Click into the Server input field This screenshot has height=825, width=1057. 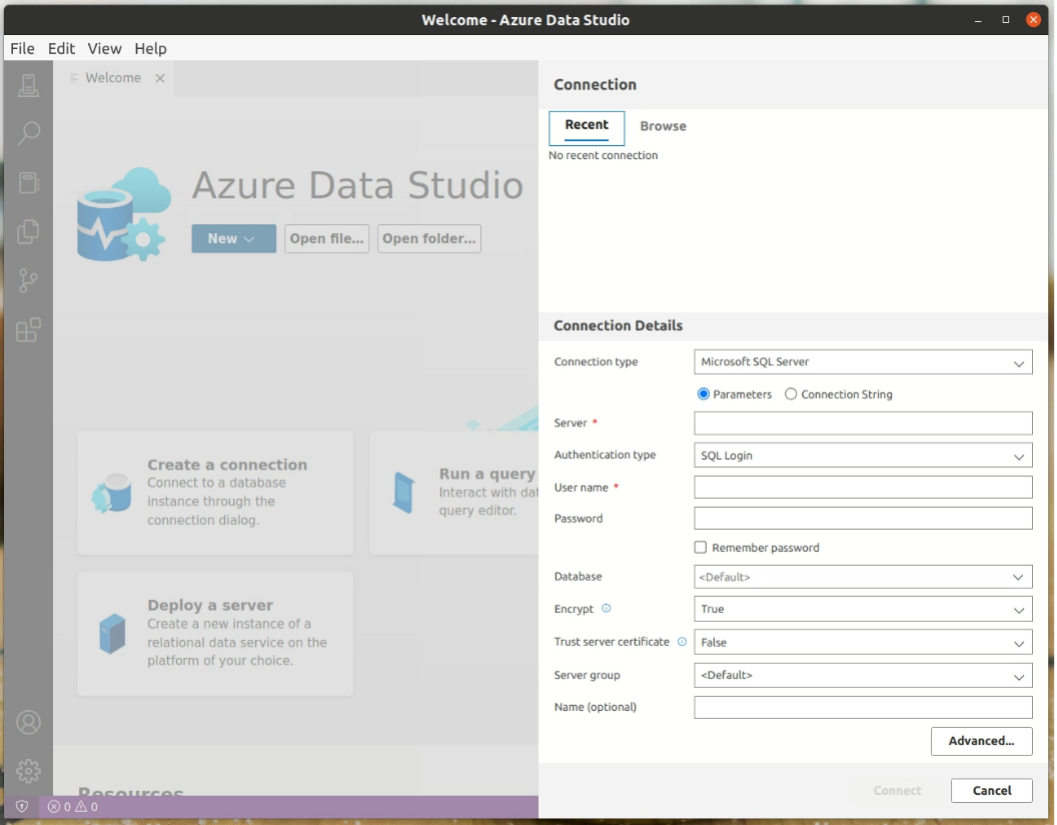point(862,424)
